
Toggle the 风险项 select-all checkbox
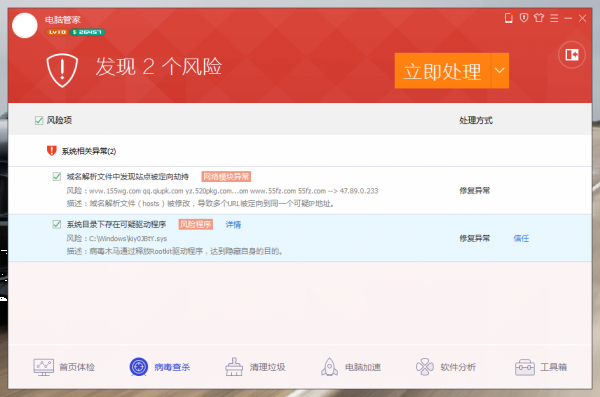(39, 121)
